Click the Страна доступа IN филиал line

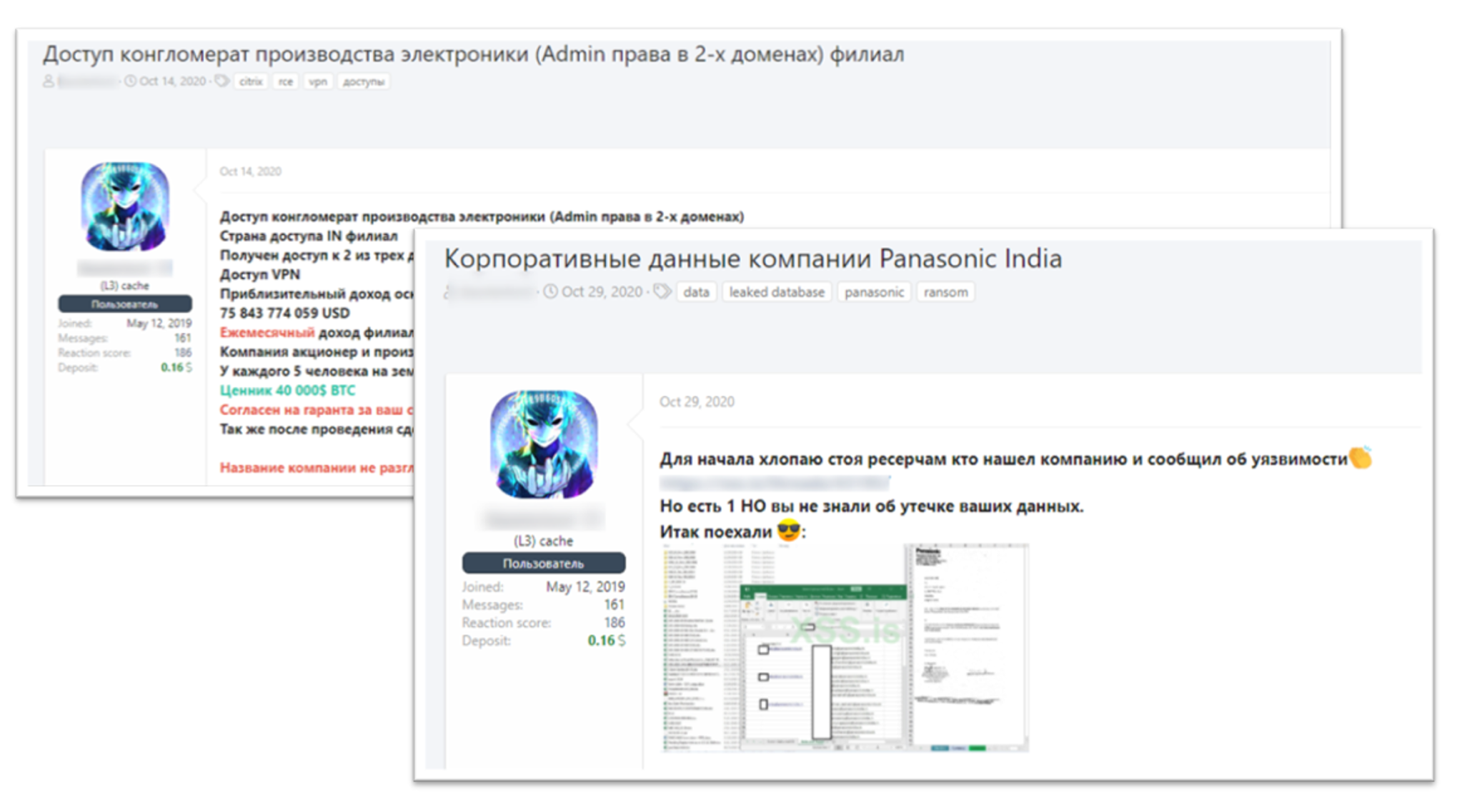coord(309,236)
